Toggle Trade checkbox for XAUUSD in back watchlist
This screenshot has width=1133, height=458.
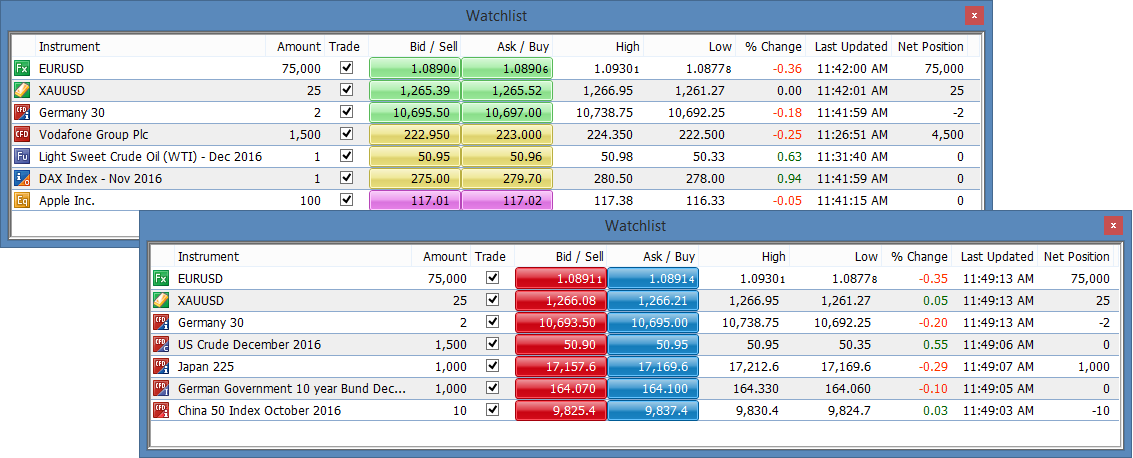point(346,90)
